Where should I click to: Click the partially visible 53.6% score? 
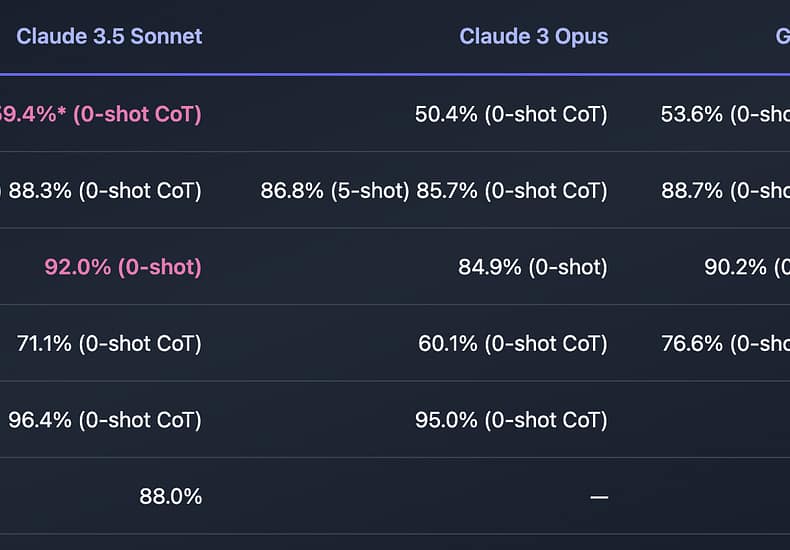tap(725, 114)
